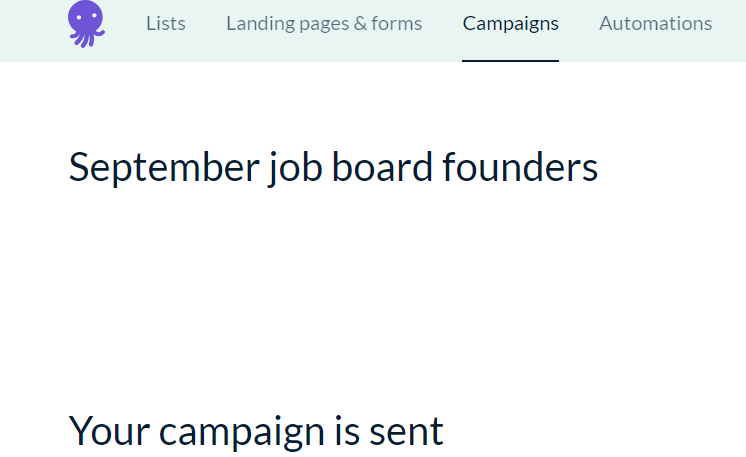This screenshot has height=457, width=746.
Task: Open Automations from the navigation bar
Action: click(x=655, y=23)
